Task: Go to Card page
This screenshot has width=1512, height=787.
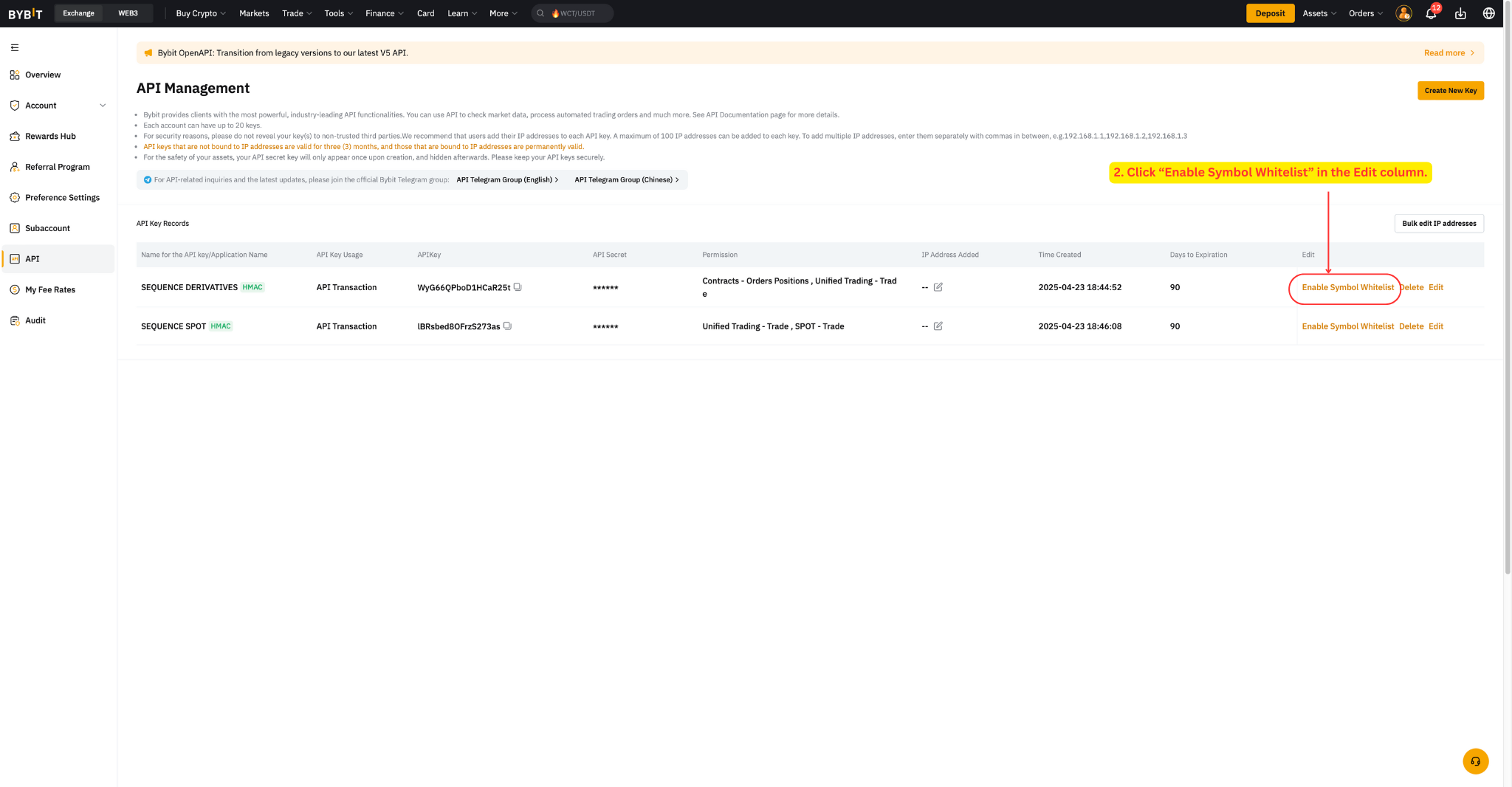Action: [x=425, y=13]
